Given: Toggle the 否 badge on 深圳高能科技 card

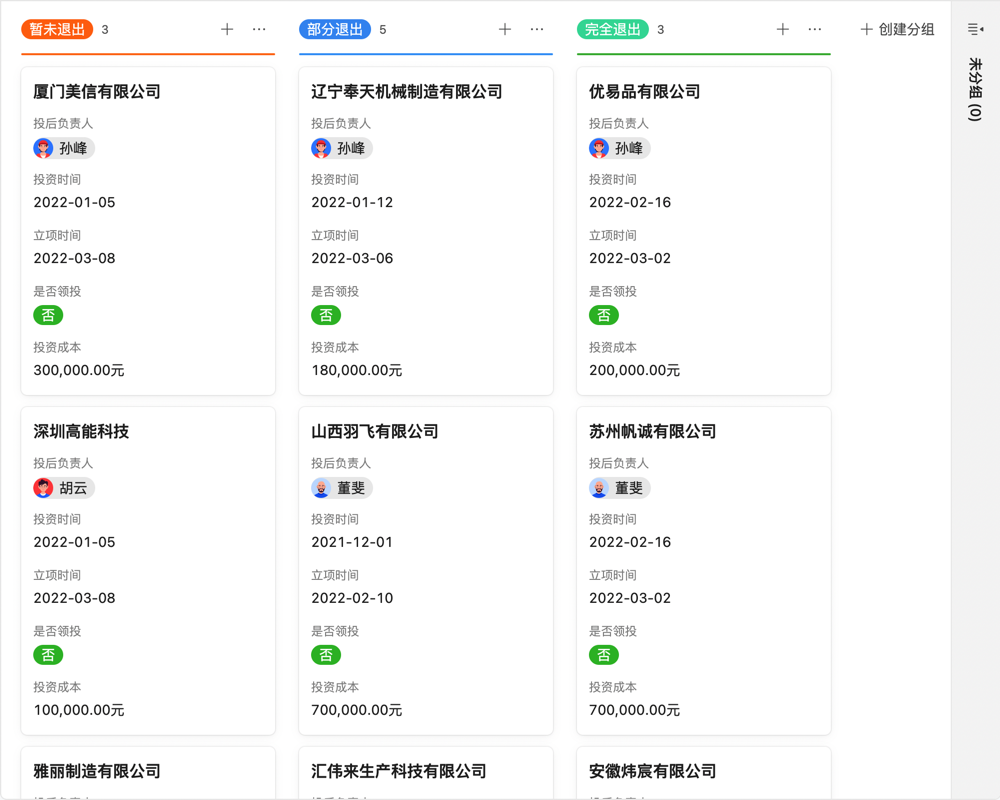Looking at the screenshot, I should (x=48, y=655).
